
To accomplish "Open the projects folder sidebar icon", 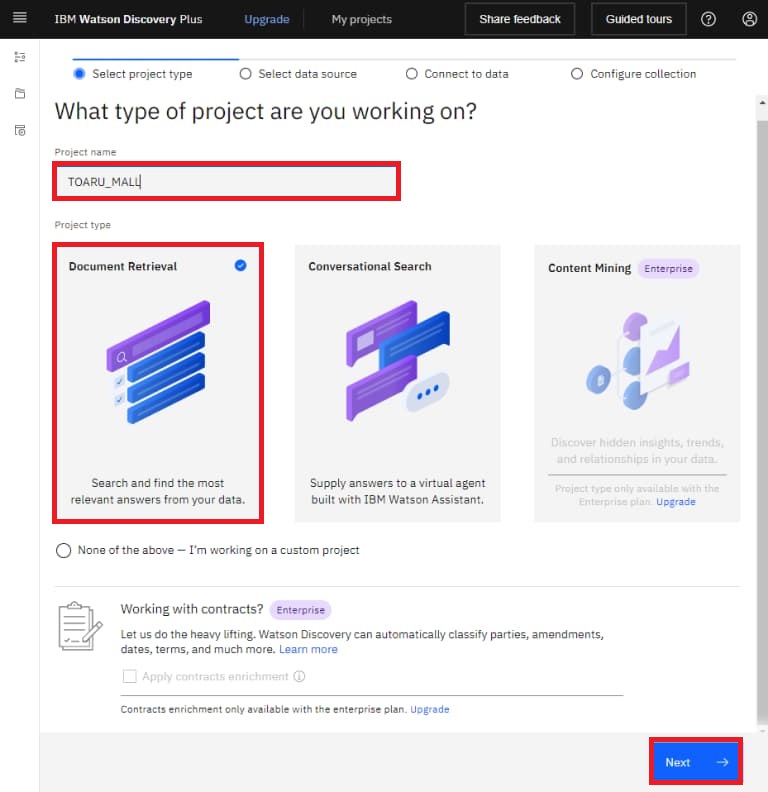I will (20, 93).
